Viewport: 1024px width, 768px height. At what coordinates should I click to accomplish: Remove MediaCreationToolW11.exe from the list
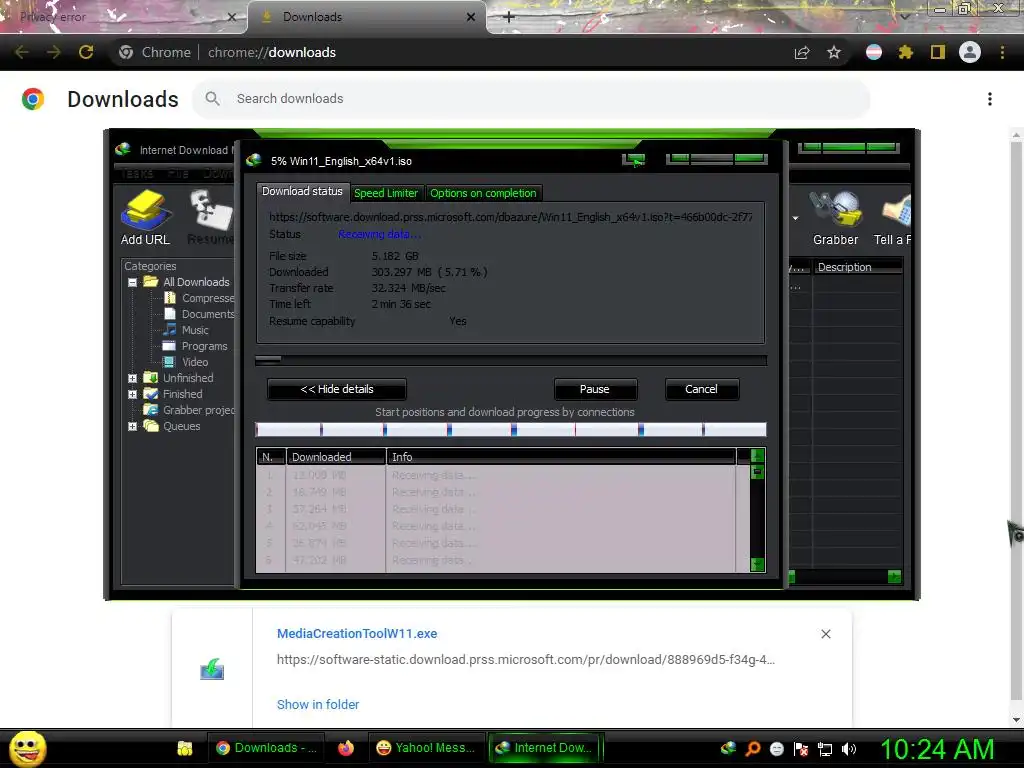pyautogui.click(x=825, y=634)
